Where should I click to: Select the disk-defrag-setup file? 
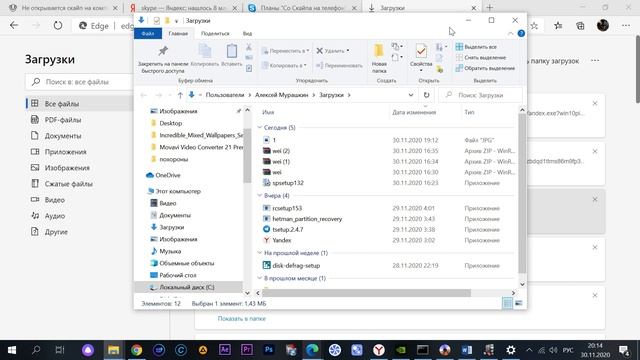pos(296,265)
